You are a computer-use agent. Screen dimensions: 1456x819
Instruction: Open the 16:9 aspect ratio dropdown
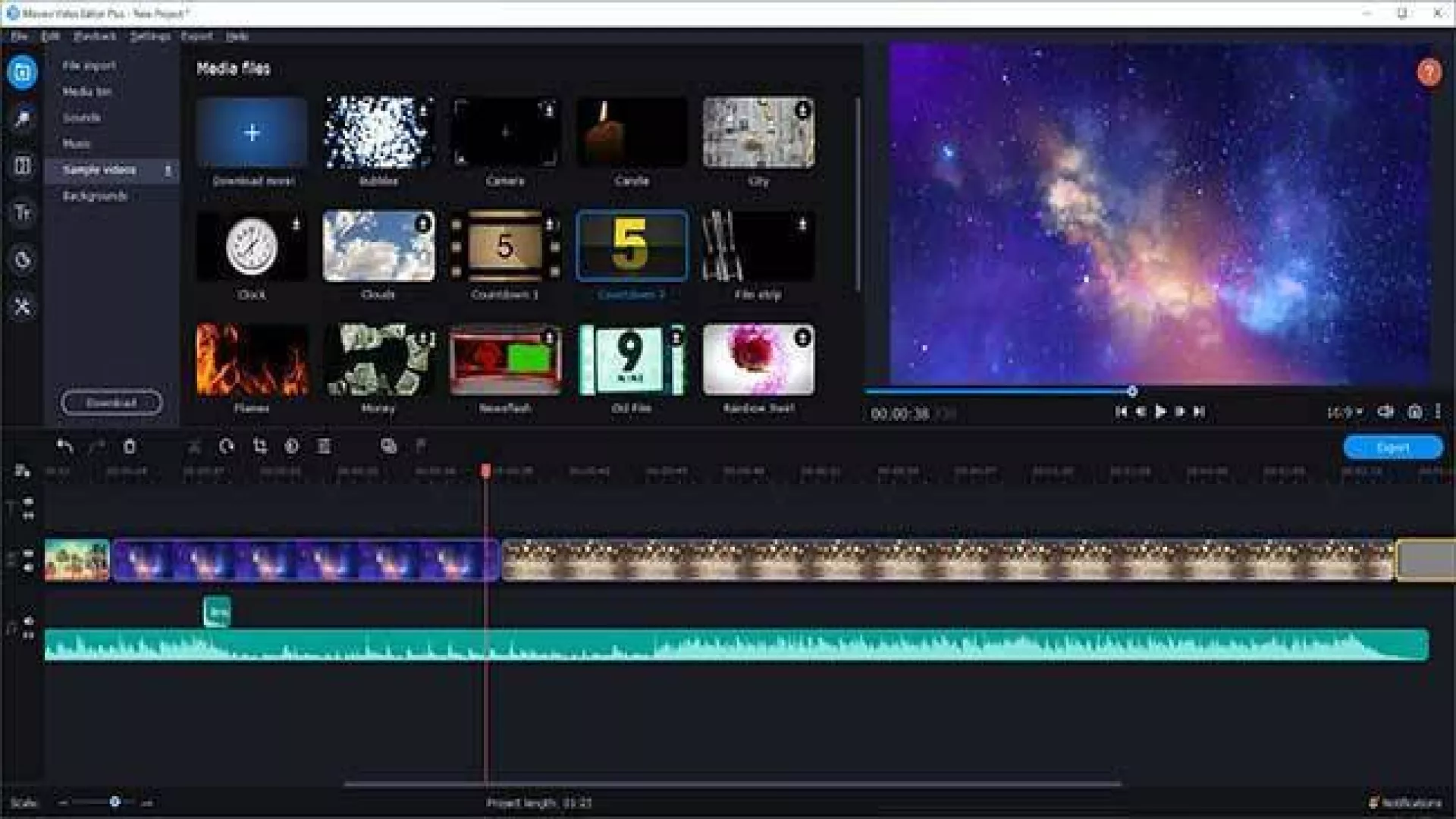1345,412
